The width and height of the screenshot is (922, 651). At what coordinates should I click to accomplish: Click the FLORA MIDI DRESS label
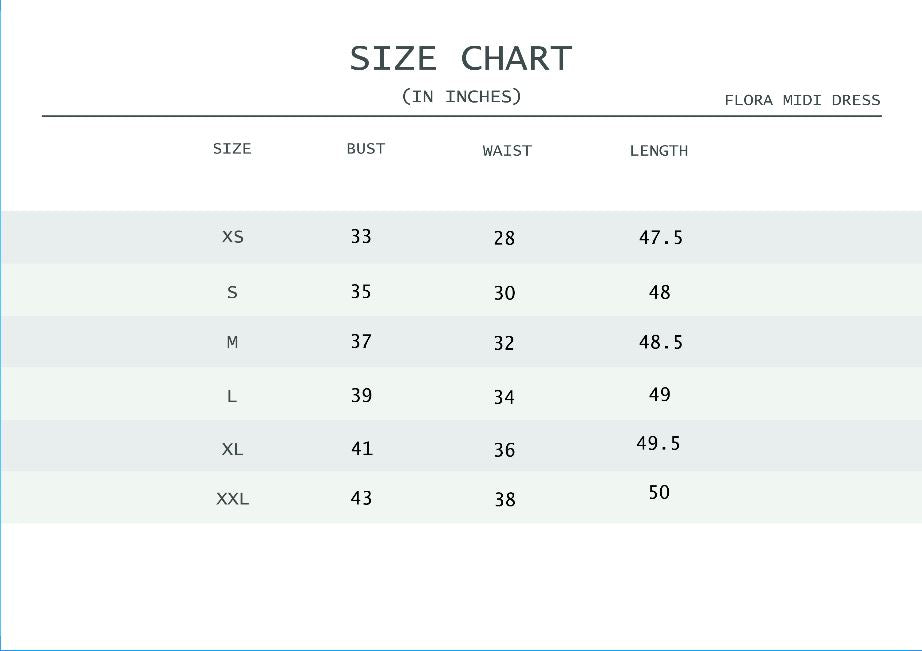pyautogui.click(x=802, y=100)
